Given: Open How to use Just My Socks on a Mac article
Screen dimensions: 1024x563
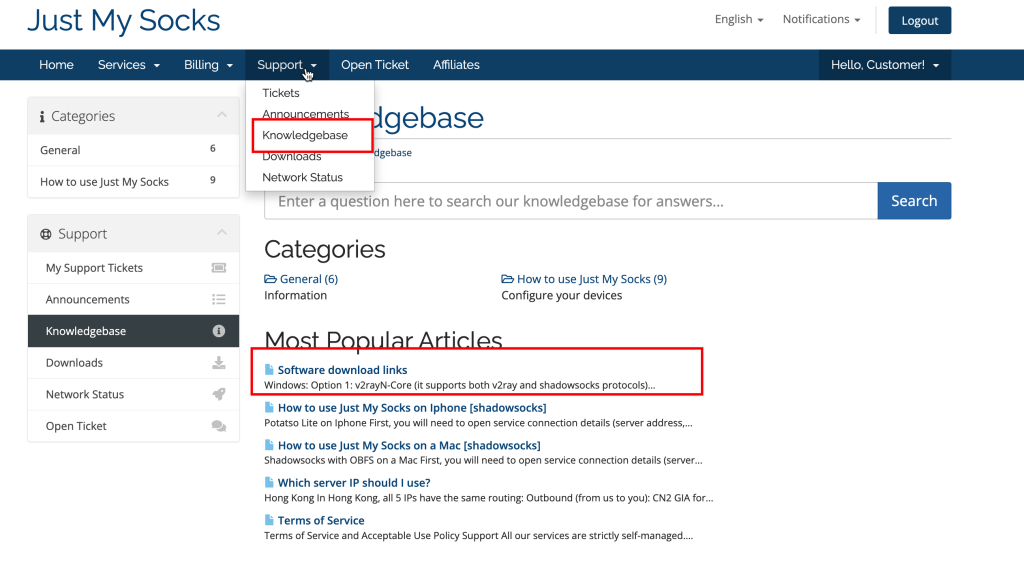Looking at the screenshot, I should (409, 445).
